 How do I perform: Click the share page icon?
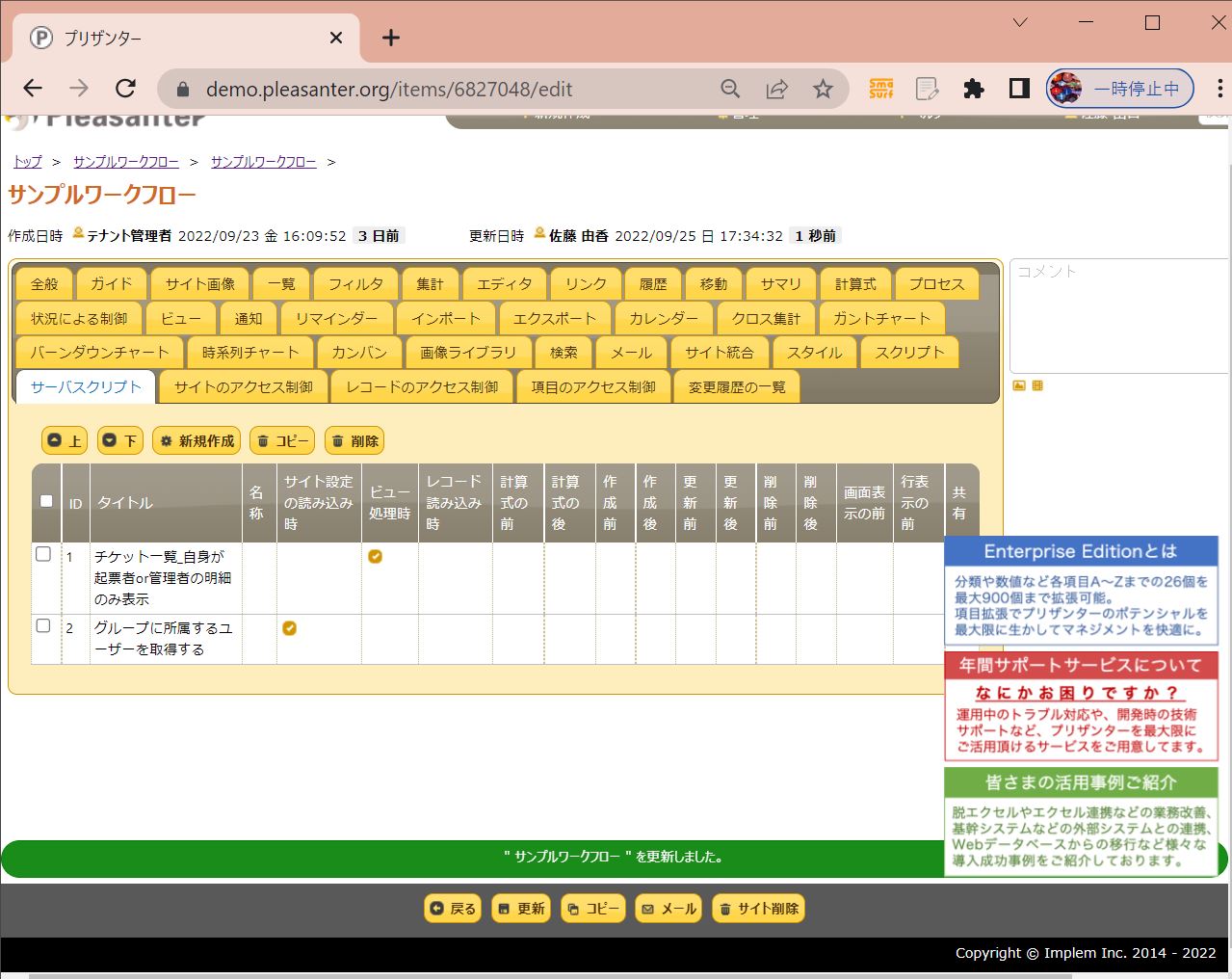click(776, 90)
